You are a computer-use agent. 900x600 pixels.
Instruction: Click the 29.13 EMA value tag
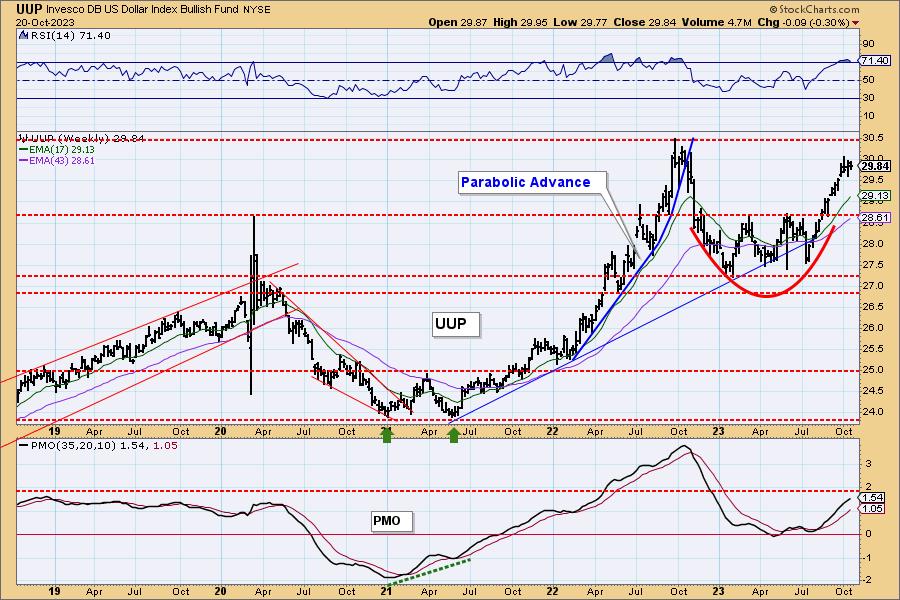point(875,196)
